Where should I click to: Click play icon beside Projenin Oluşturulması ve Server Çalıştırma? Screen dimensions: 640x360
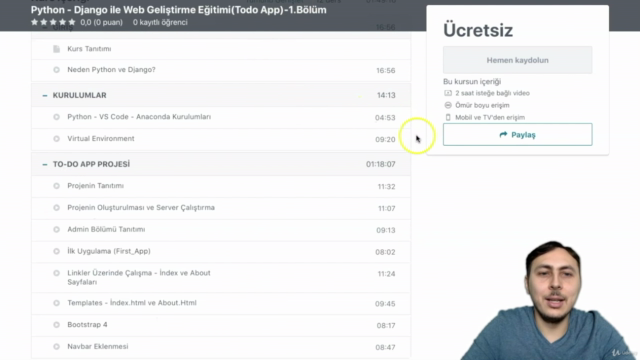(x=56, y=208)
